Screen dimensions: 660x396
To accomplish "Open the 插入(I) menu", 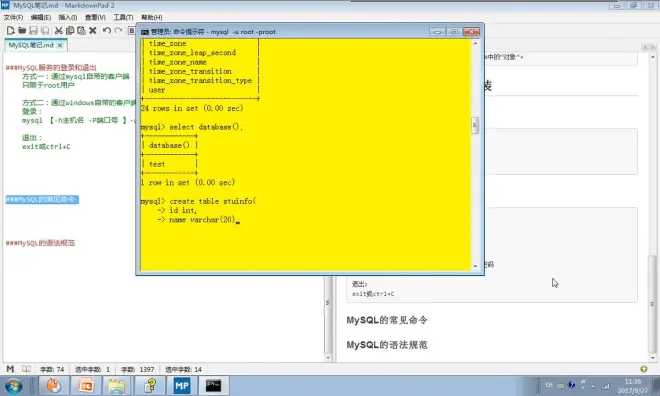I will [x=68, y=17].
